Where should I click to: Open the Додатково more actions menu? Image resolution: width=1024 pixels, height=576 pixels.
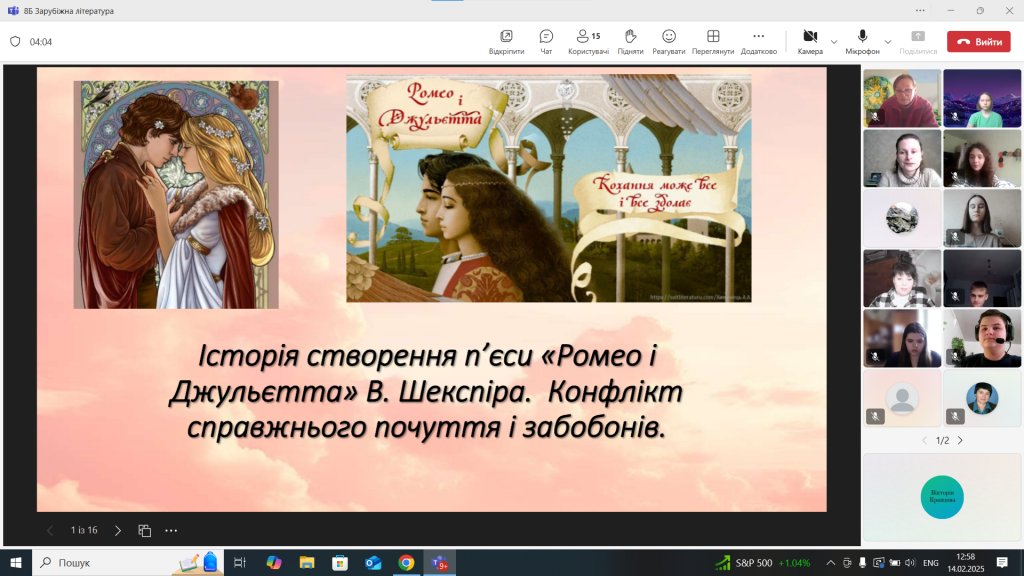tap(758, 41)
